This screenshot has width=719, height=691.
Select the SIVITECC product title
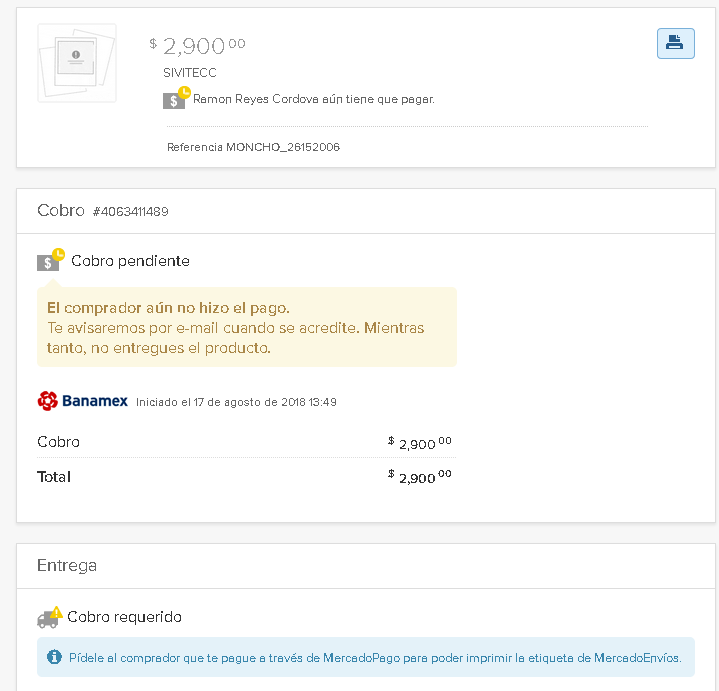click(x=190, y=73)
